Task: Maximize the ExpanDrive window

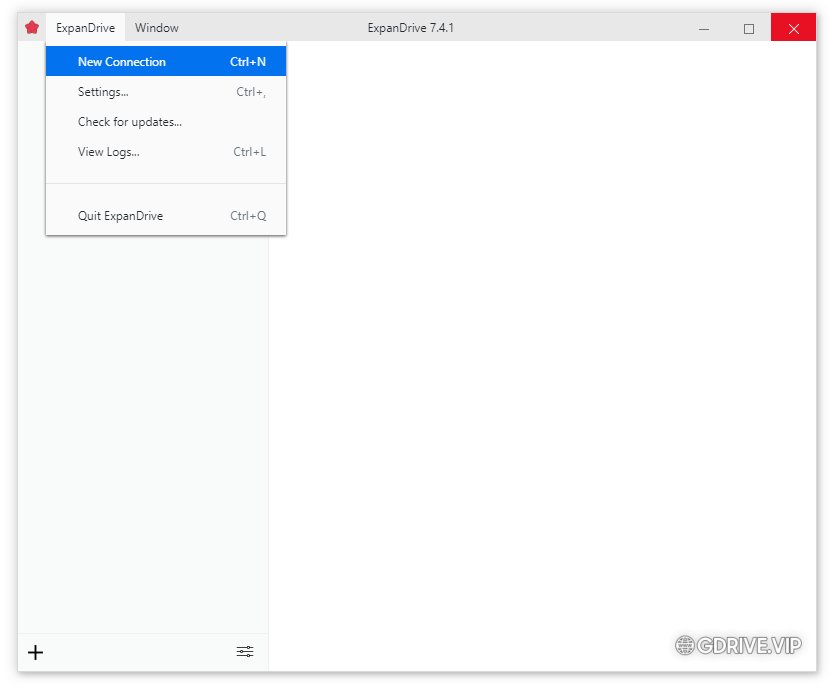Action: (749, 28)
